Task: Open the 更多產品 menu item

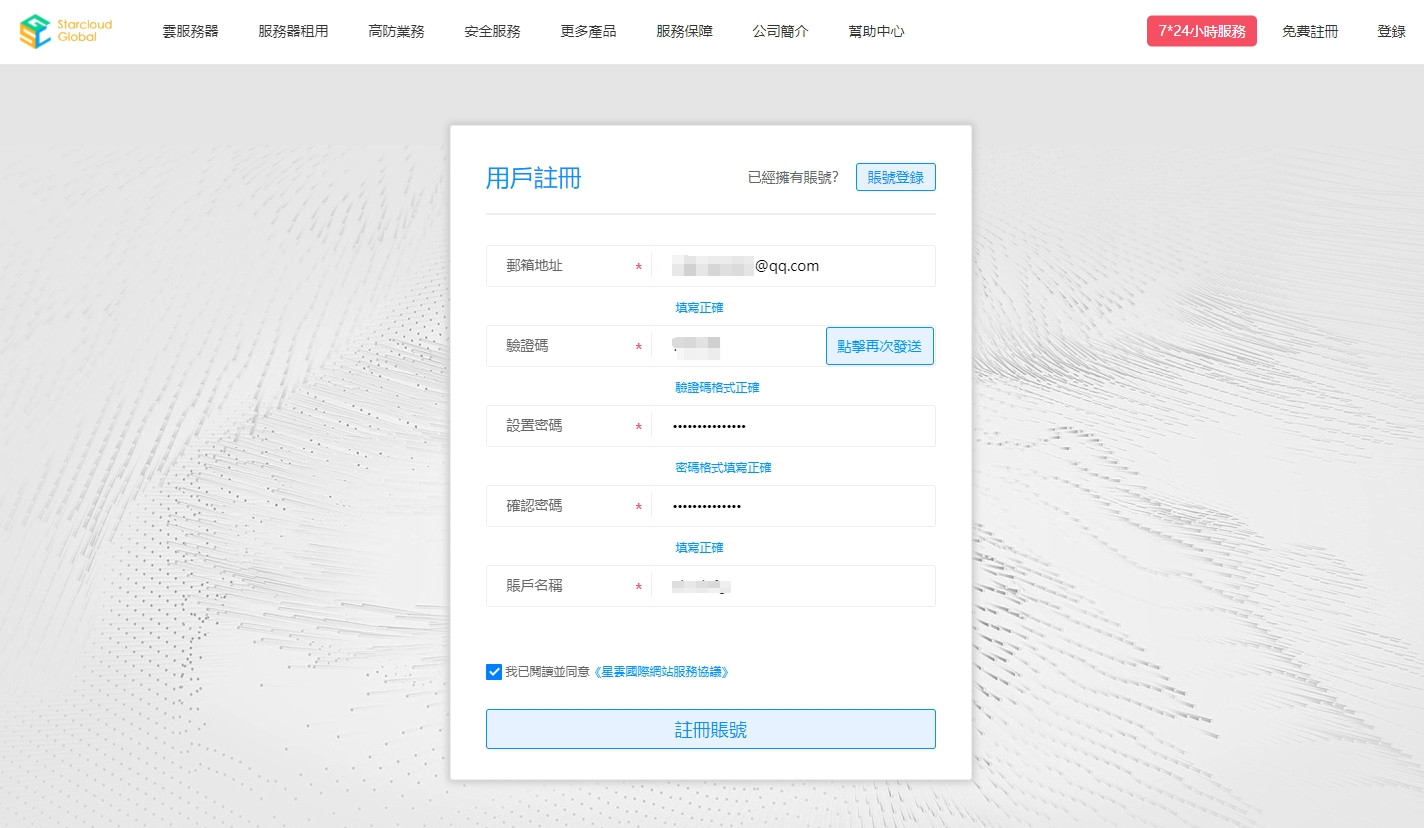Action: (x=588, y=32)
